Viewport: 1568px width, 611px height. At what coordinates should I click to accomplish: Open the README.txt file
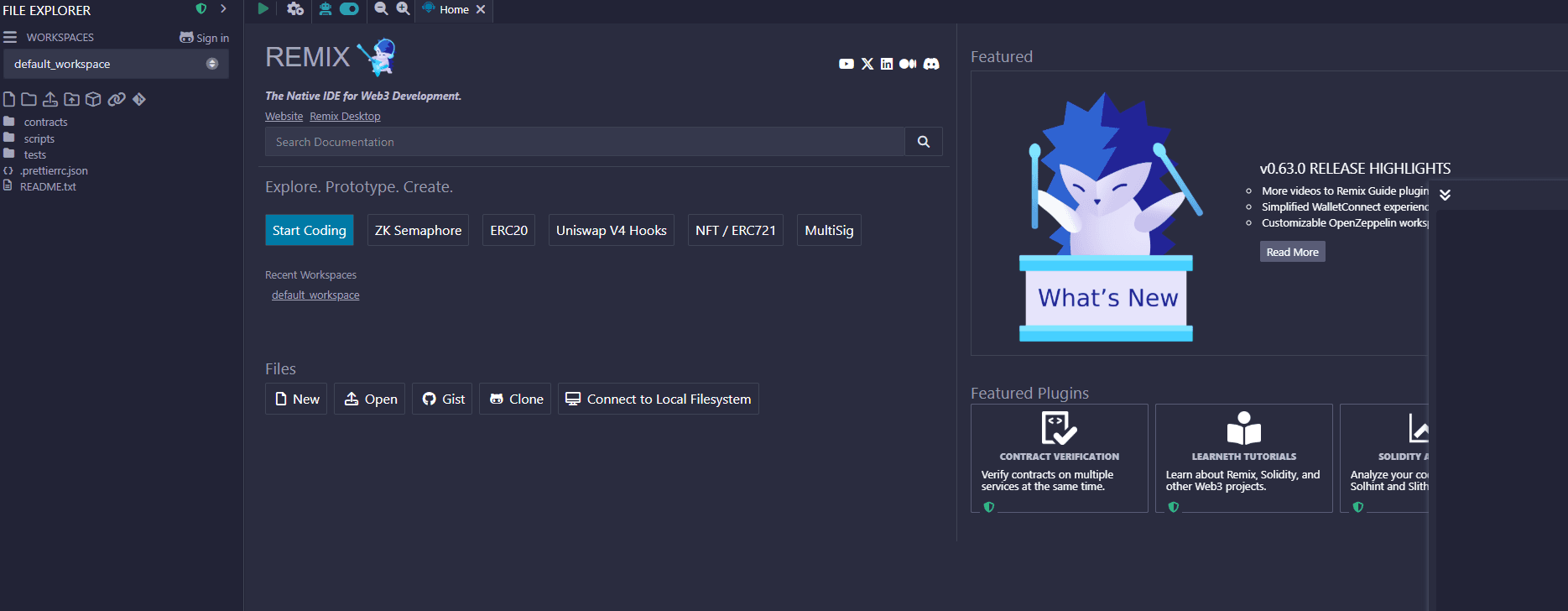[48, 186]
